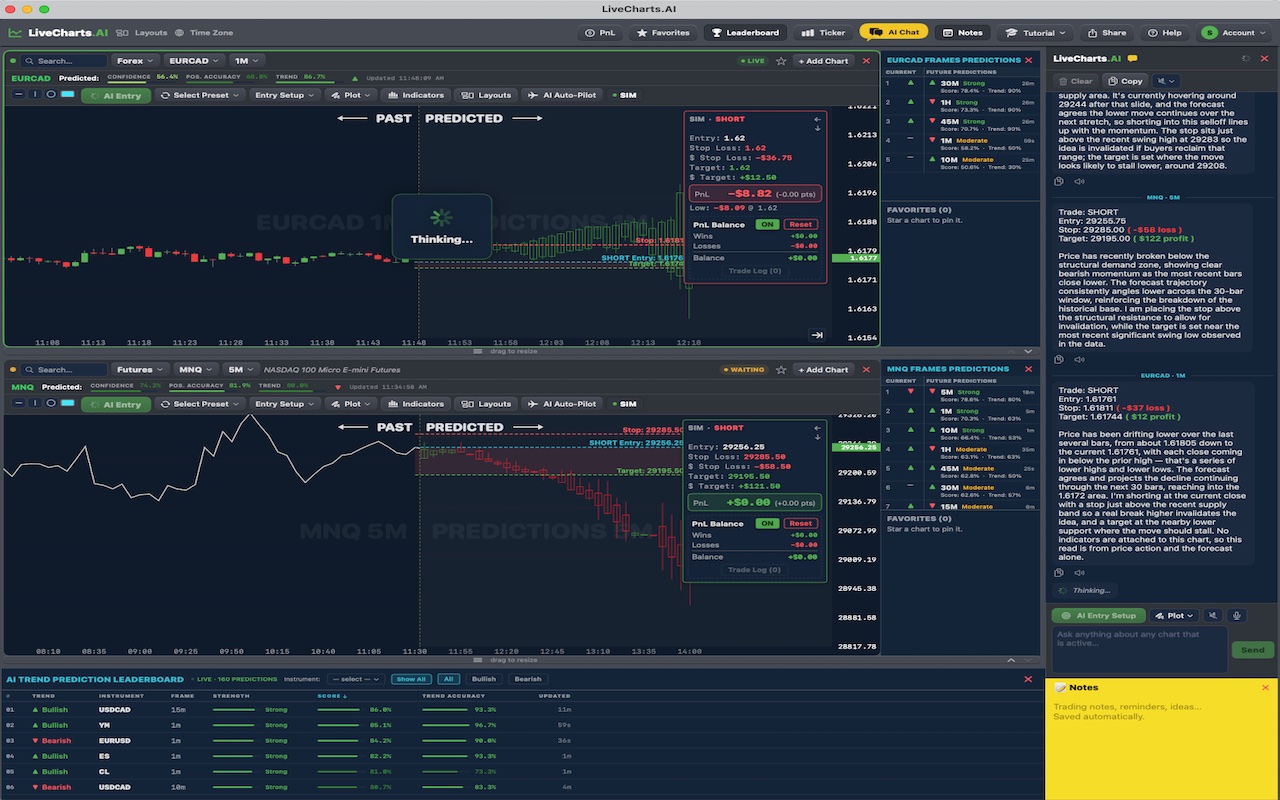Image resolution: width=1280 pixels, height=800 pixels.
Task: Open Favorites from the top bar
Action: click(x=665, y=33)
